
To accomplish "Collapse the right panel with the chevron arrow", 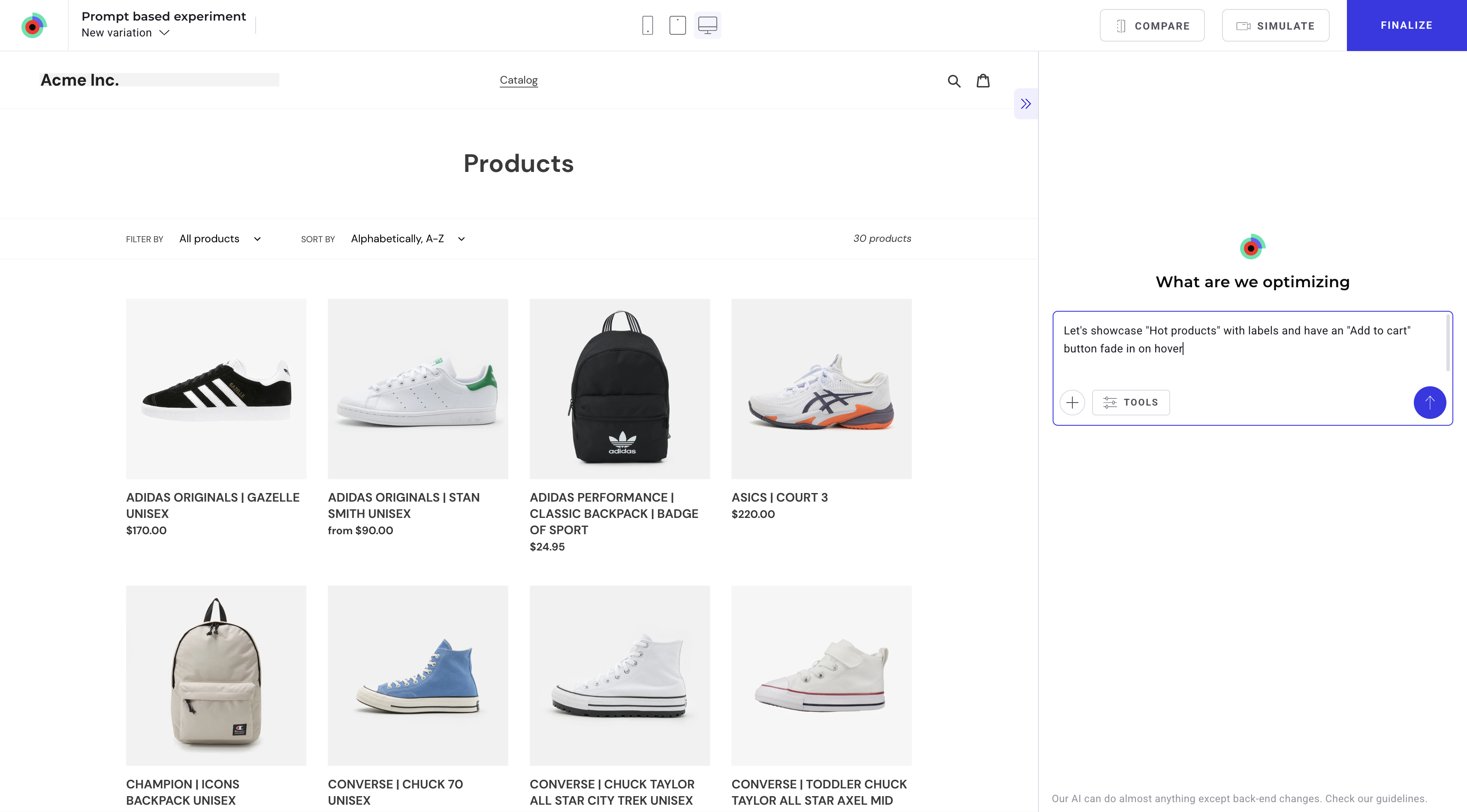I will pos(1026,104).
